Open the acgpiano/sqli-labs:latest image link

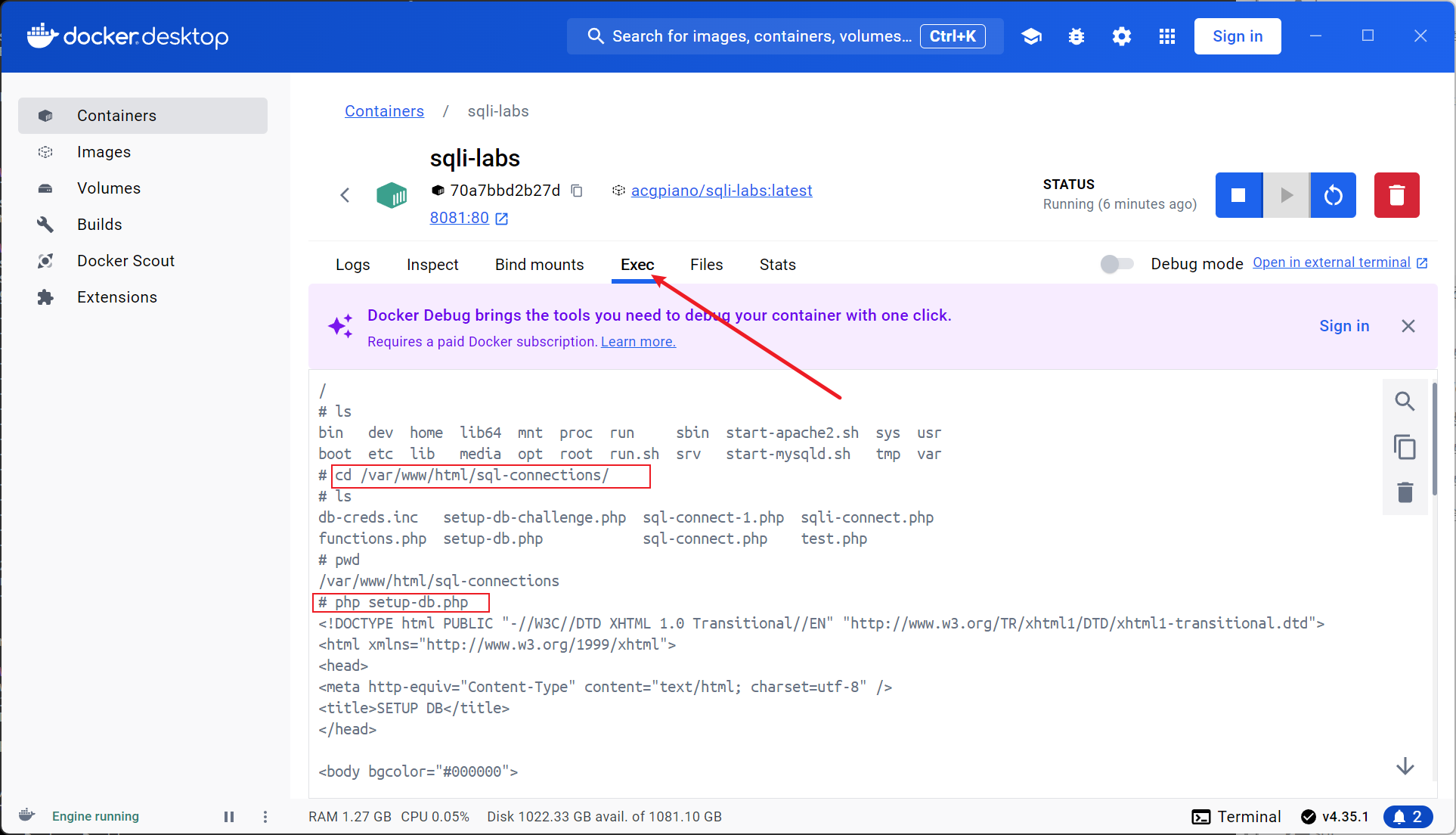[x=721, y=191]
